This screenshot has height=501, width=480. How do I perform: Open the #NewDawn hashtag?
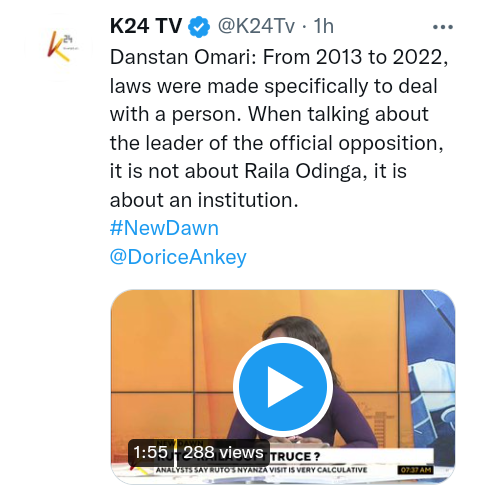pyautogui.click(x=164, y=228)
